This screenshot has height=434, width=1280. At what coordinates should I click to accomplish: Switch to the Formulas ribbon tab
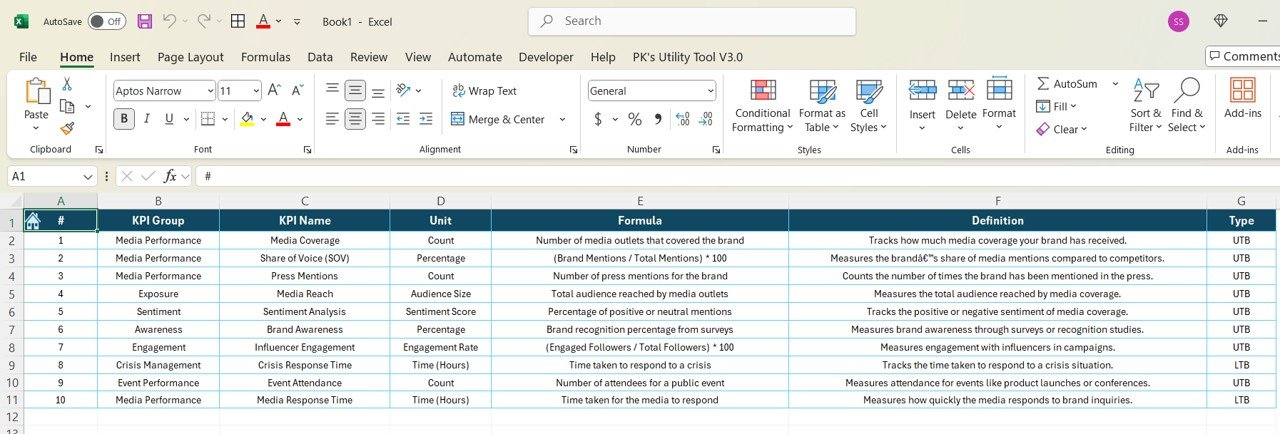pos(265,57)
